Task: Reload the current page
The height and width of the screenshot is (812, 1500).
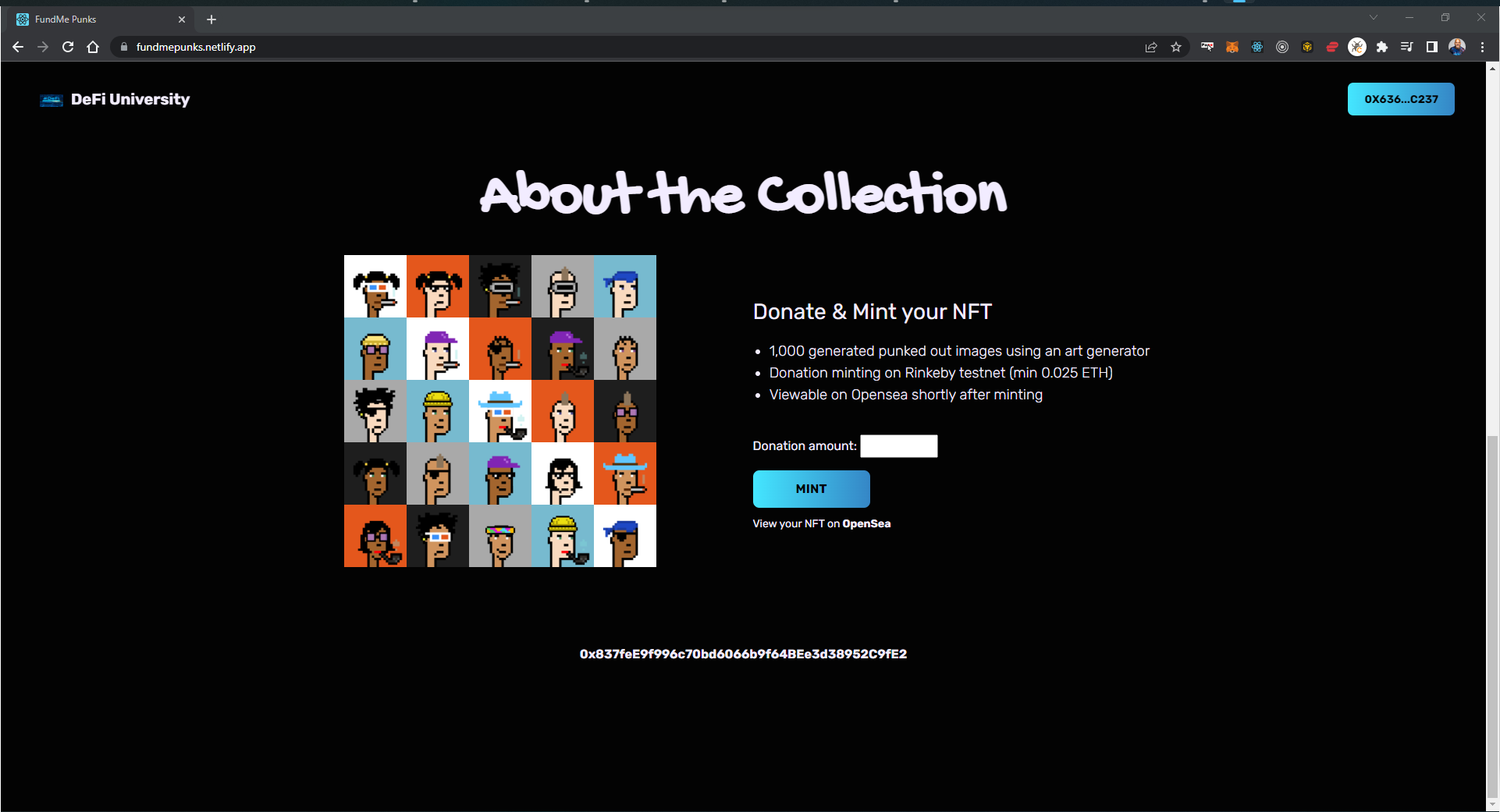Action: [x=68, y=47]
